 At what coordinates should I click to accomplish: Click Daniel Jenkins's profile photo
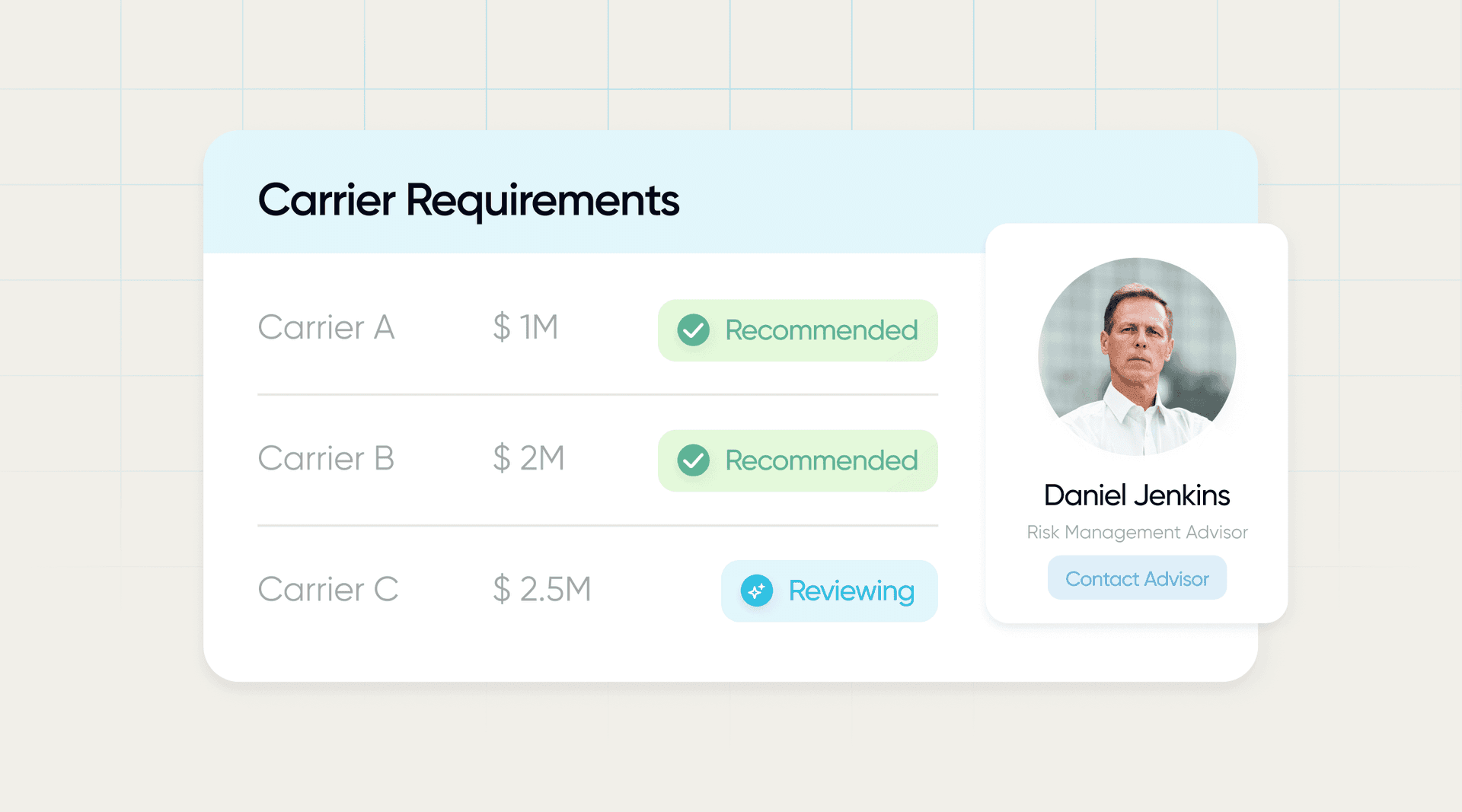1136,358
